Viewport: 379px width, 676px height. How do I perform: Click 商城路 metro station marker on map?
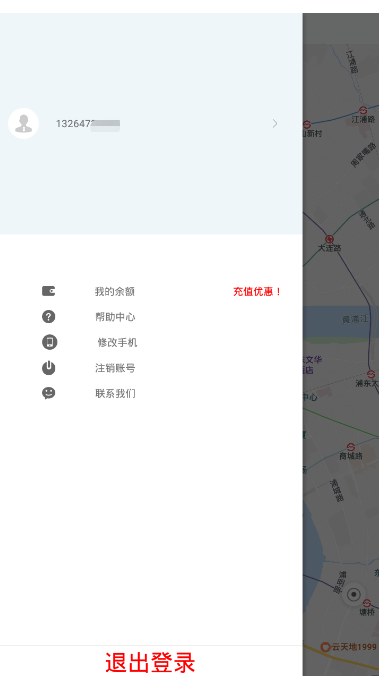pyautogui.click(x=351, y=447)
